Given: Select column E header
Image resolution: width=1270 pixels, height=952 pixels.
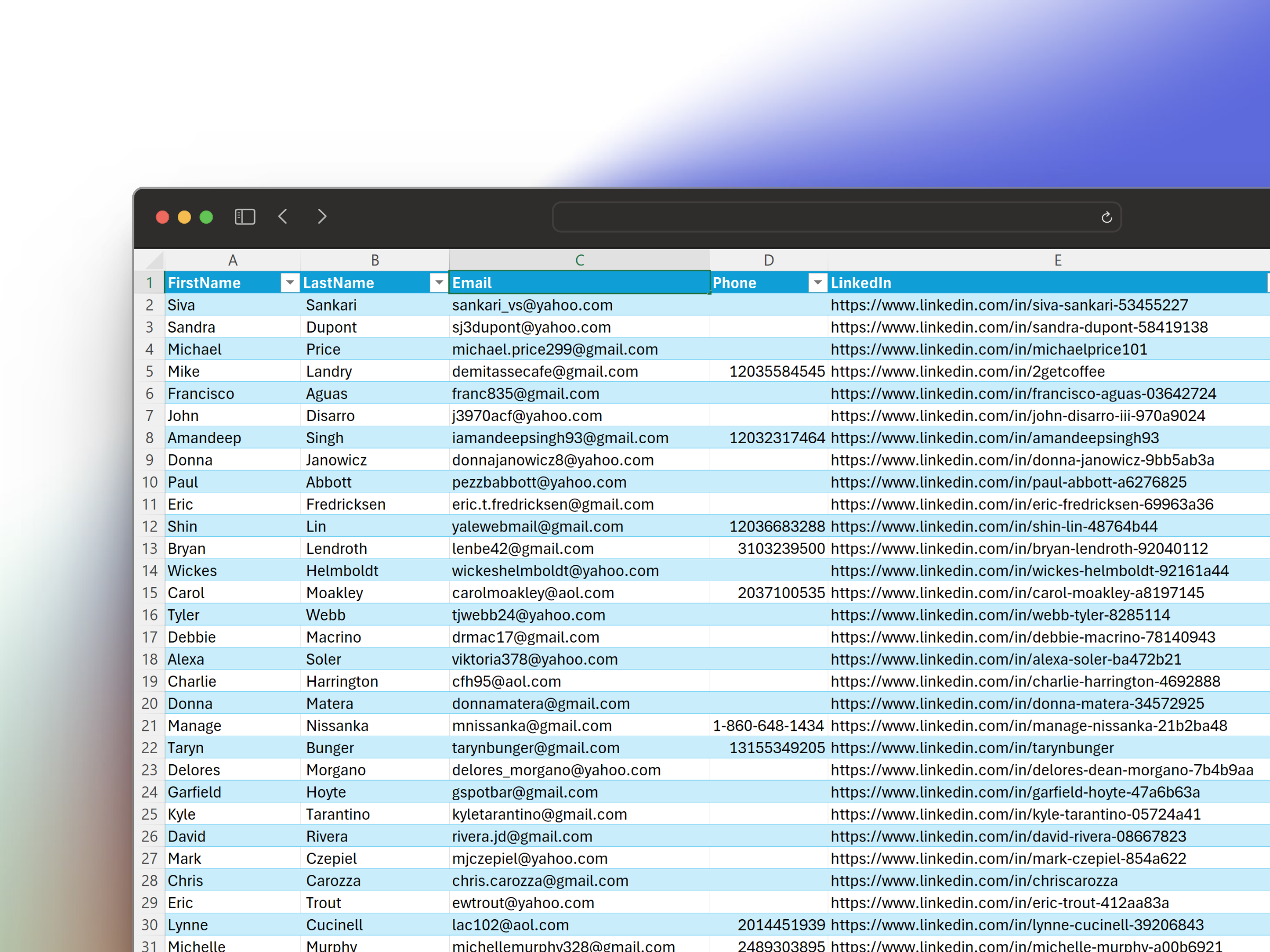Looking at the screenshot, I should coord(1058,261).
